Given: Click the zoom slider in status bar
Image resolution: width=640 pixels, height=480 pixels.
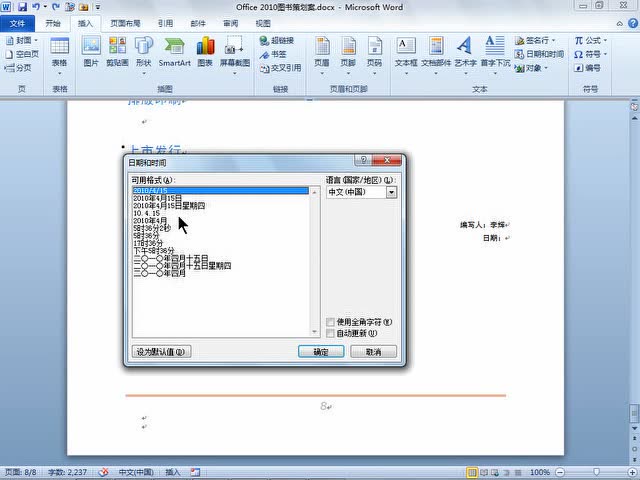Looking at the screenshot, I should pyautogui.click(x=596, y=472).
